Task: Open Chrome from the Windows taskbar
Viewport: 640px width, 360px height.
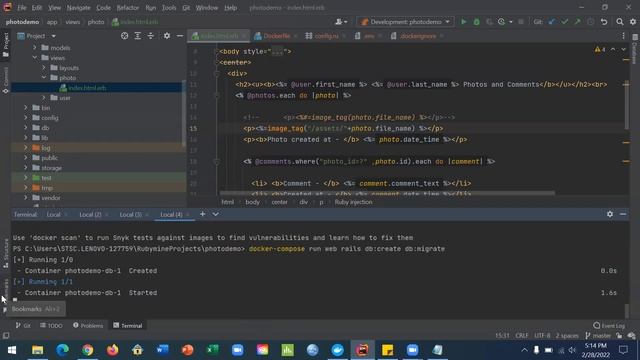Action: [x=87, y=350]
